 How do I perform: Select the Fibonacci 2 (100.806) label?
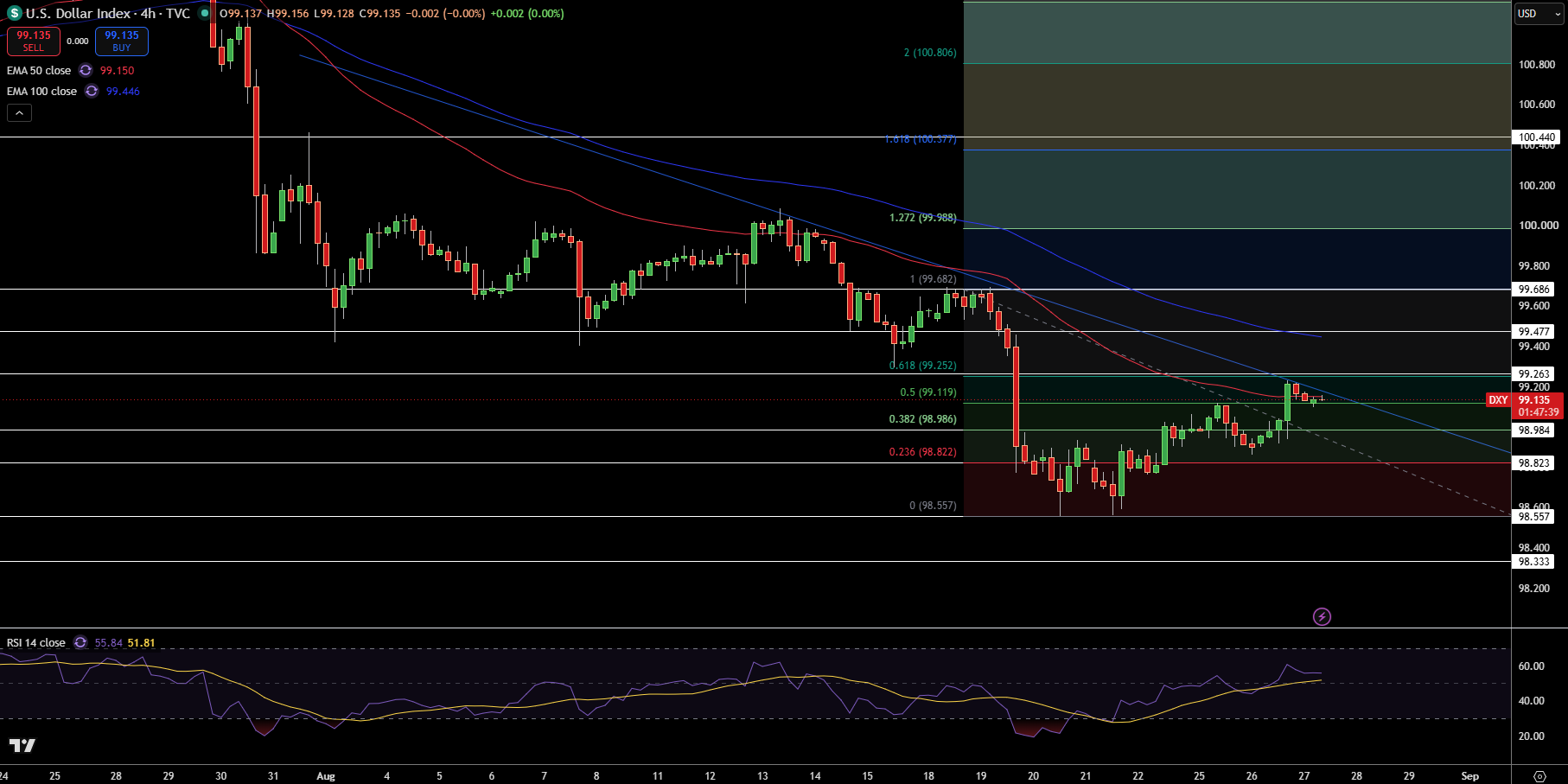pyautogui.click(x=930, y=53)
